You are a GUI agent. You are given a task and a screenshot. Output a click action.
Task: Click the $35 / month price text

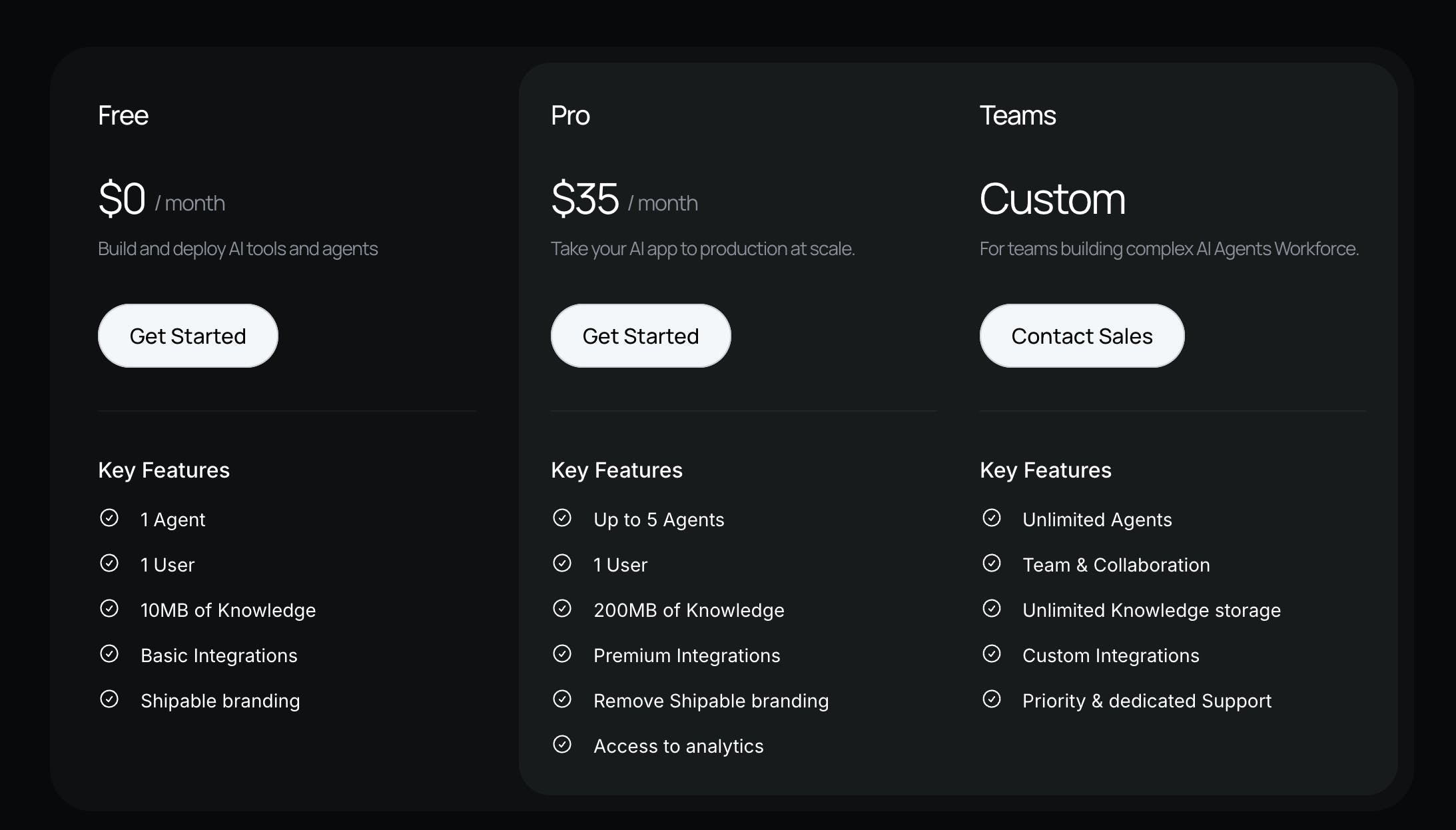point(625,199)
